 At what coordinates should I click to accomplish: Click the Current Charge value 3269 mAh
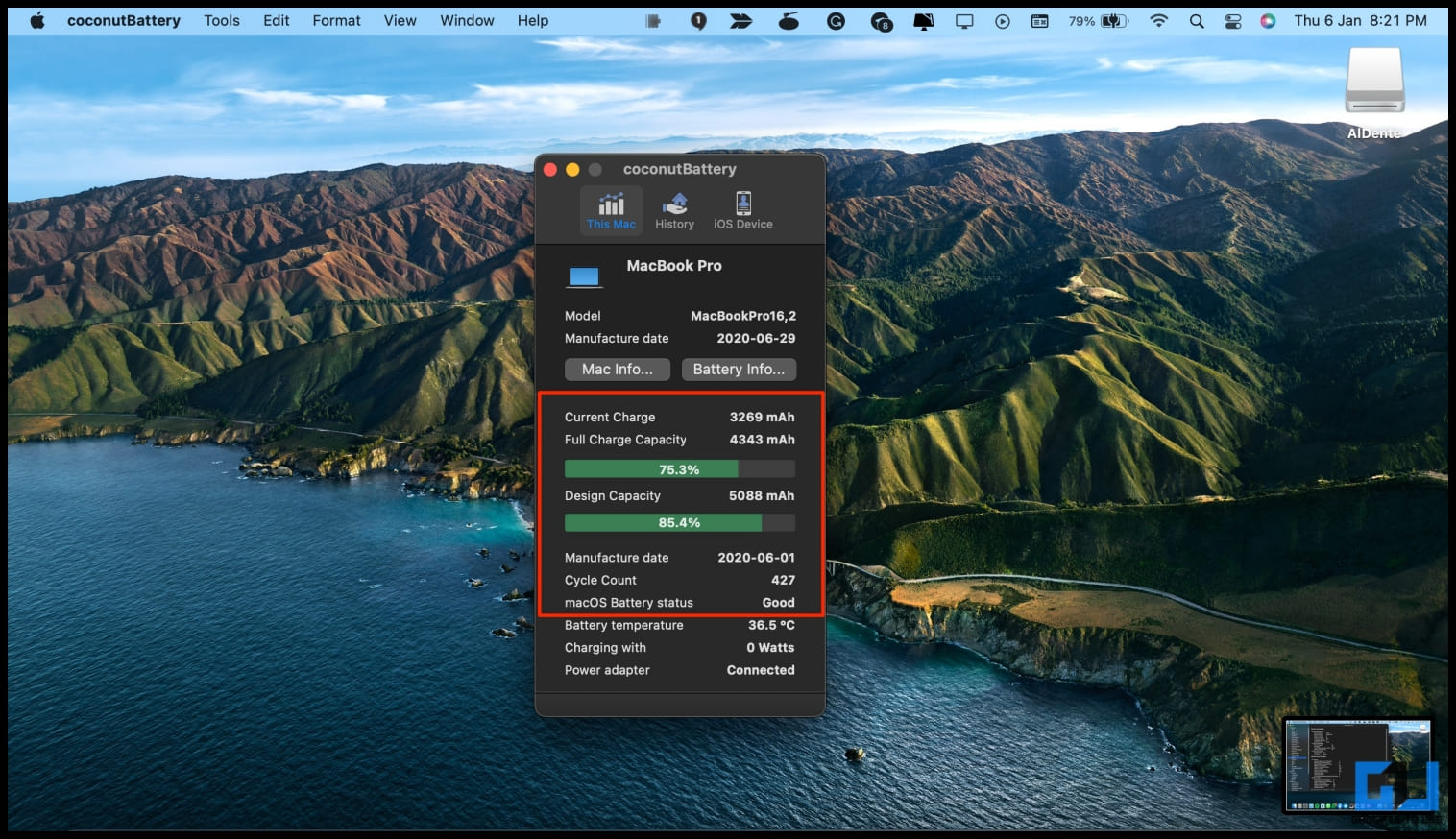(762, 417)
